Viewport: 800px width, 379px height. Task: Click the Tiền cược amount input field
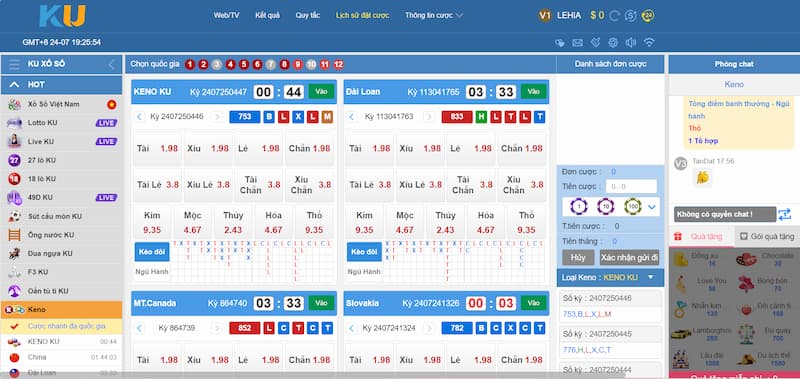(x=631, y=187)
